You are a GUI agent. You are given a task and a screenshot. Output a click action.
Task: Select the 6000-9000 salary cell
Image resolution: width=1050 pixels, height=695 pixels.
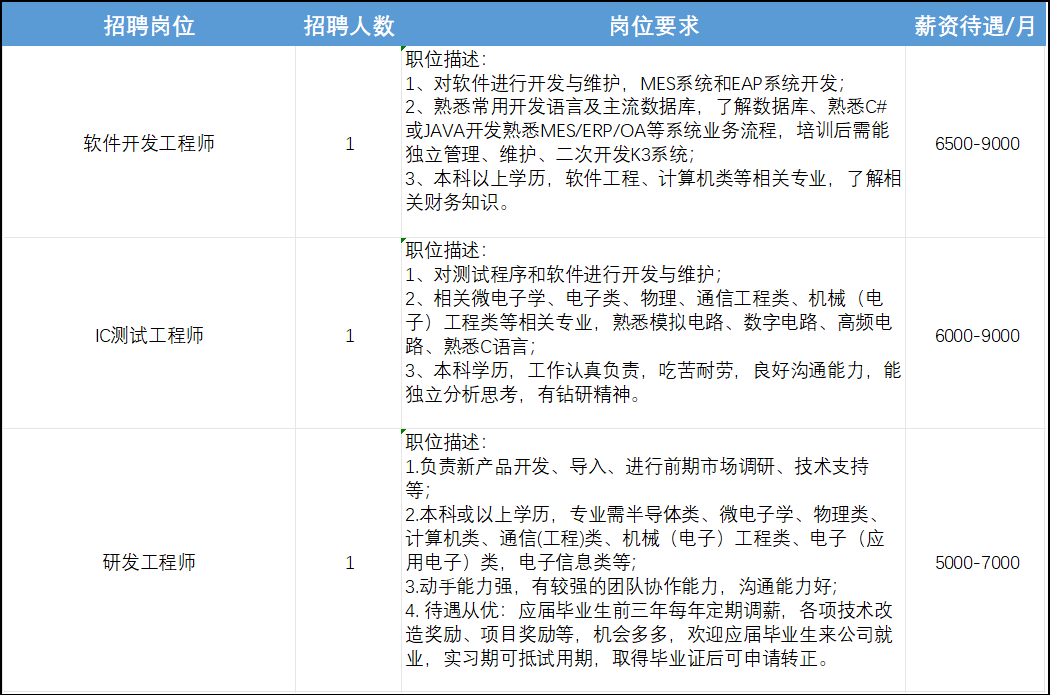tap(976, 335)
